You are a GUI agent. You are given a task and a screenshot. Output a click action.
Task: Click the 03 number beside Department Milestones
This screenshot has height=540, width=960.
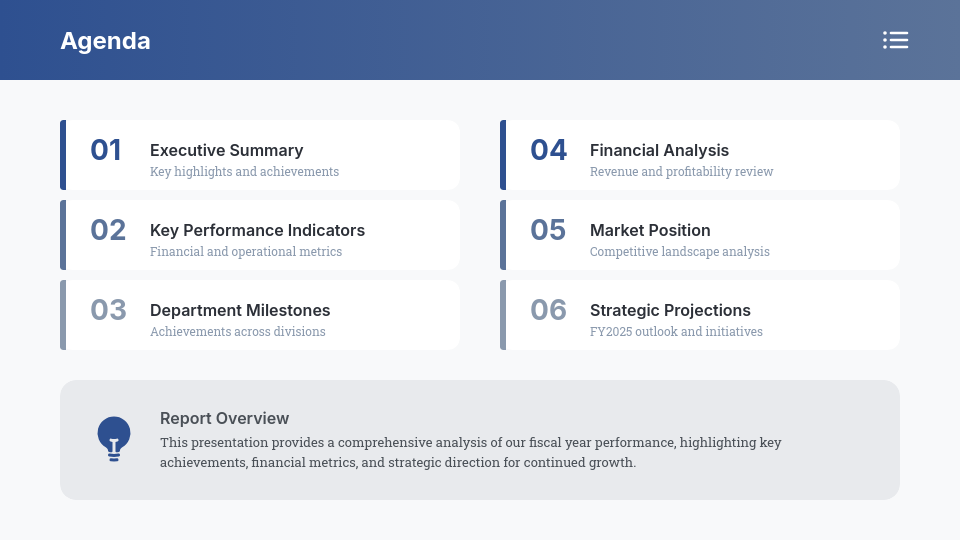108,310
